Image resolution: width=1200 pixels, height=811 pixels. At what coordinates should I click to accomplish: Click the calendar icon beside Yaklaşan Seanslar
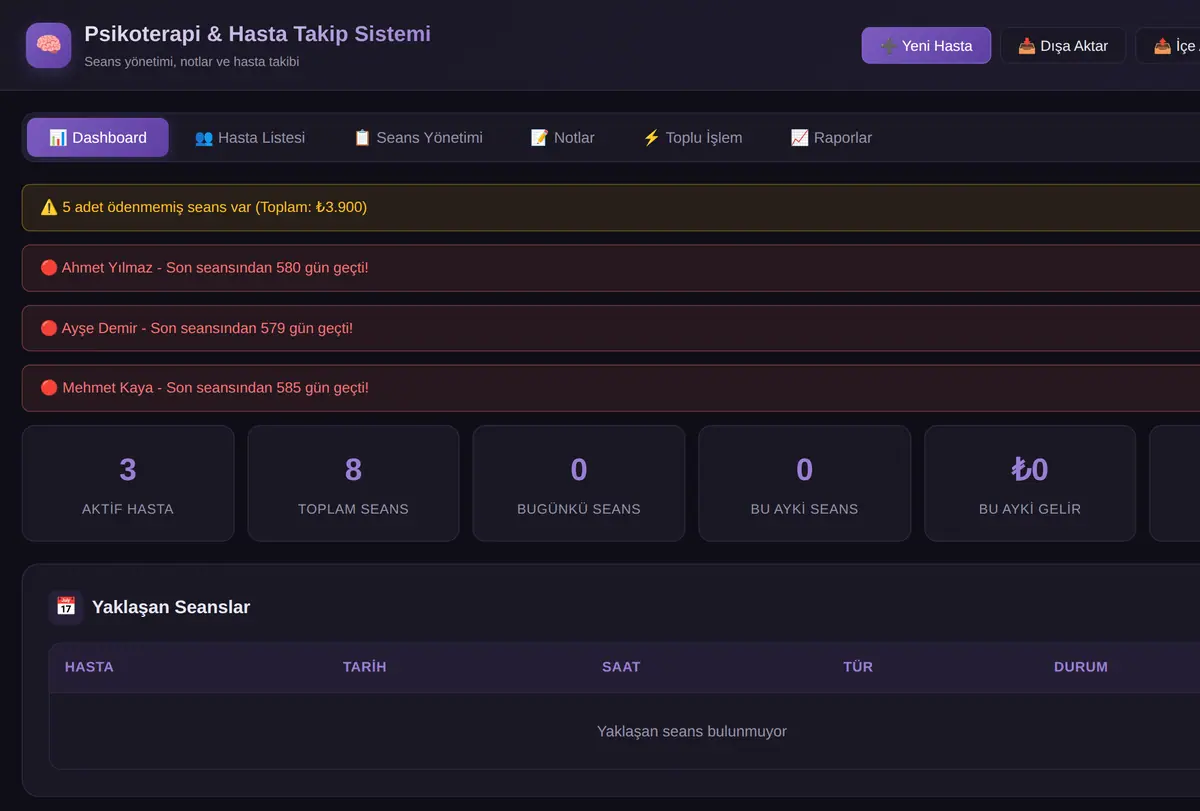pyautogui.click(x=66, y=607)
